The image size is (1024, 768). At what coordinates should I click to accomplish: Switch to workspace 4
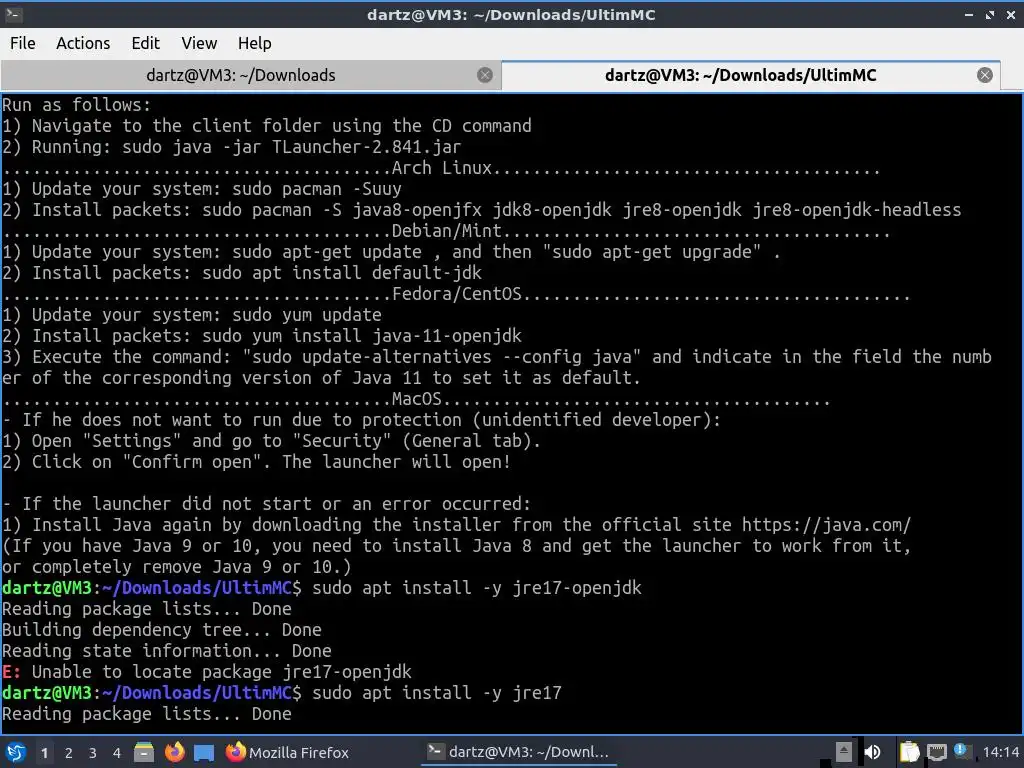pyautogui.click(x=117, y=753)
